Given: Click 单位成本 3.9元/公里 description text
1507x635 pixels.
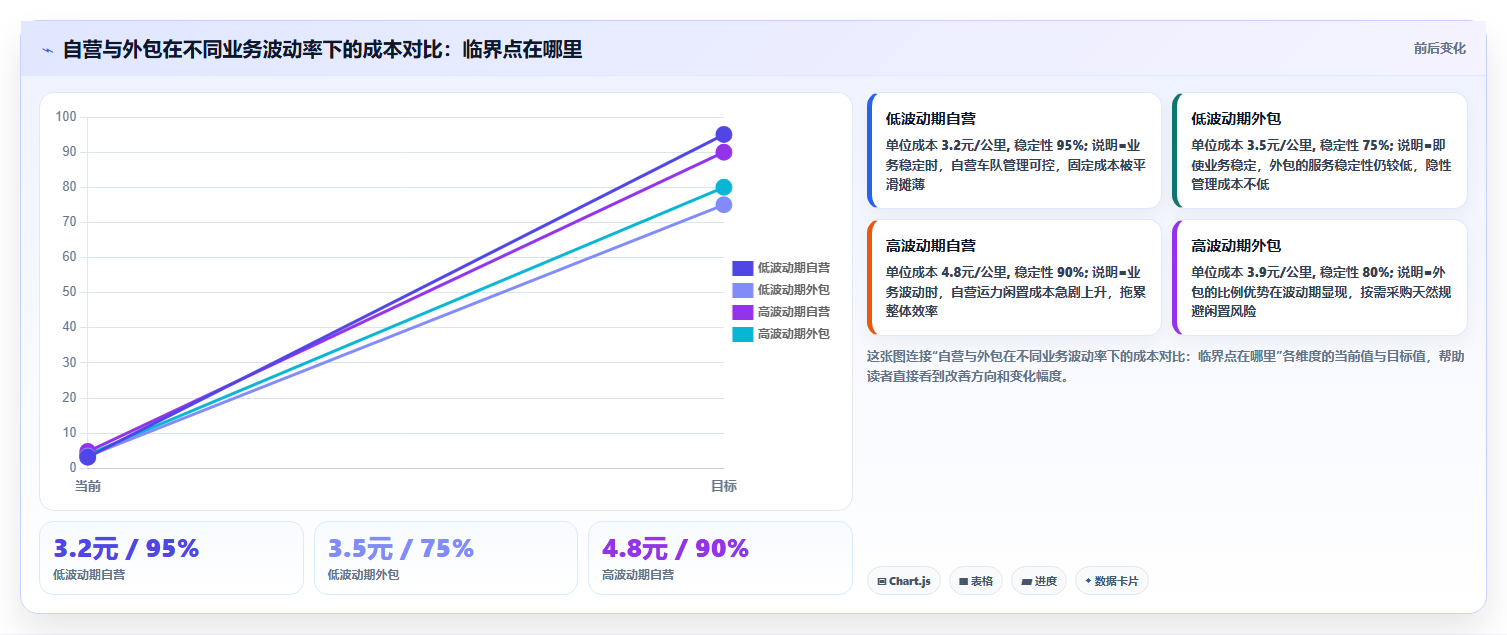Looking at the screenshot, I should [1322, 291].
